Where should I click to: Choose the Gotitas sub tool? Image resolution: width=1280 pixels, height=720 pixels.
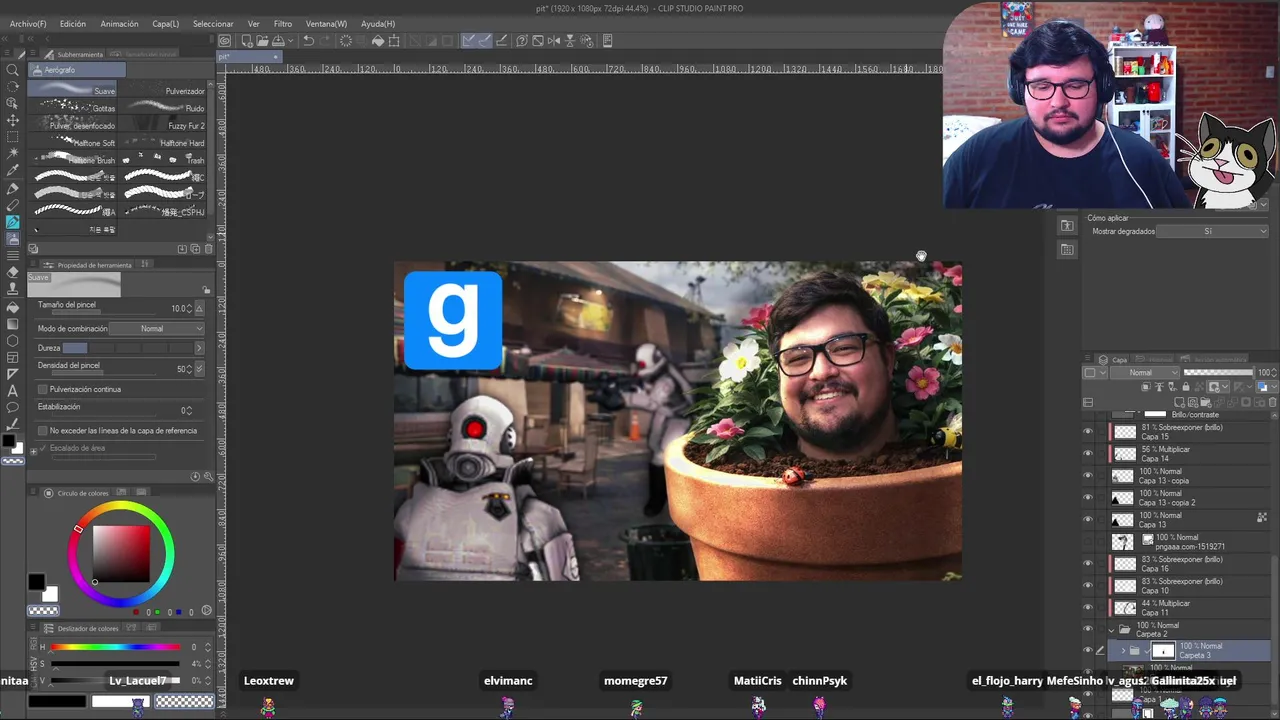point(73,107)
